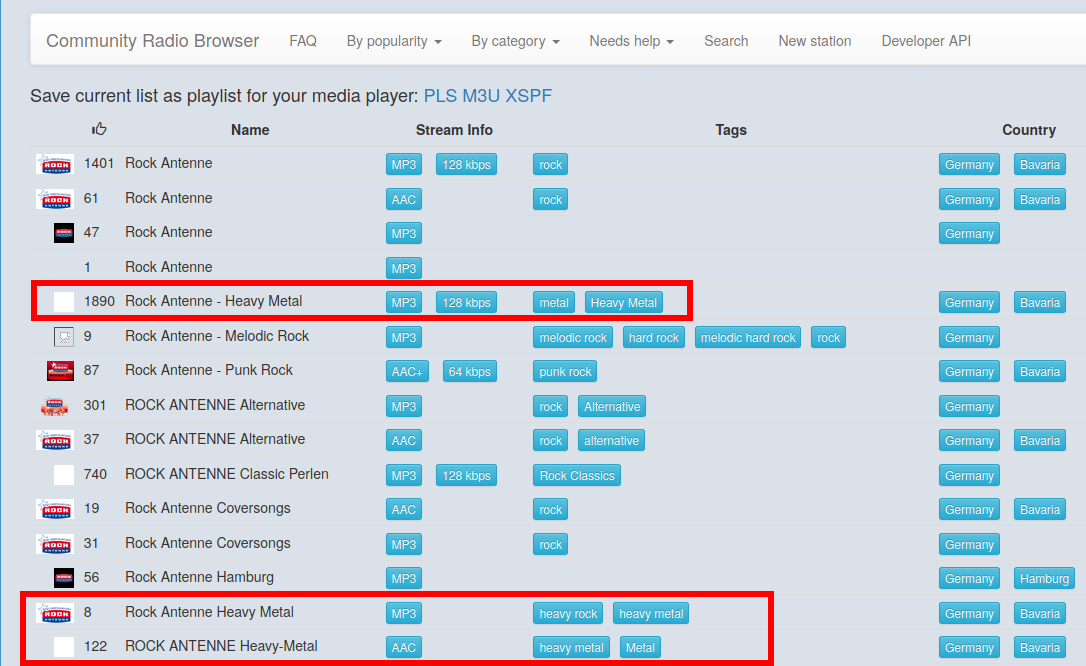
Task: Click the station name ROCK ANTENNE Heavy-Metal
Action: [222, 647]
